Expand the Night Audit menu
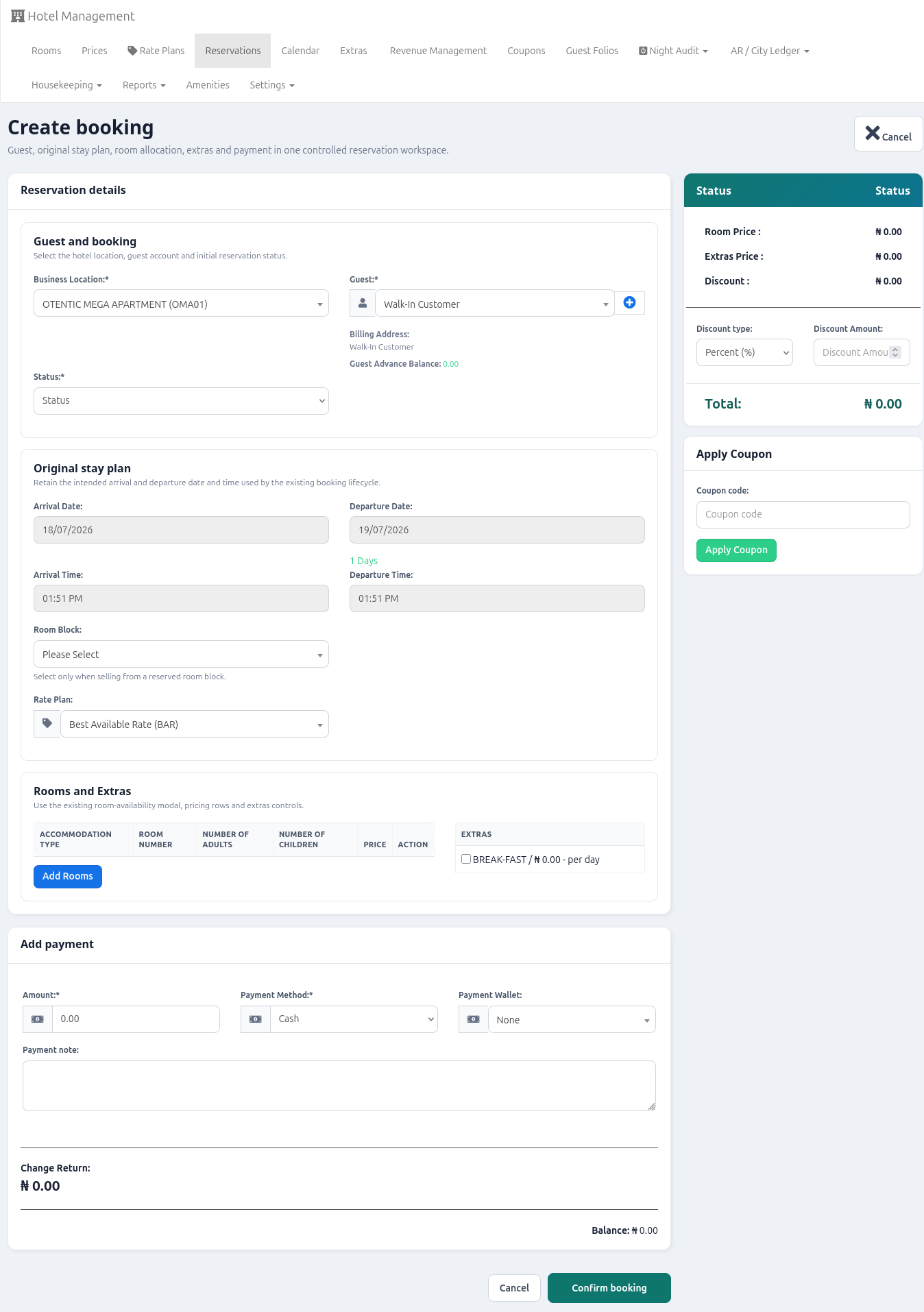This screenshot has height=1312, width=924. tap(674, 51)
